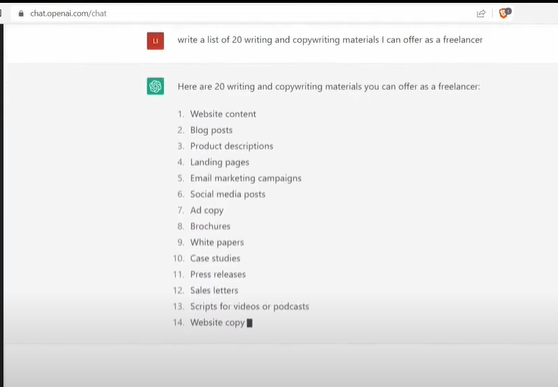Click list item 'Sales letters'
The width and height of the screenshot is (558, 387).
214,291
